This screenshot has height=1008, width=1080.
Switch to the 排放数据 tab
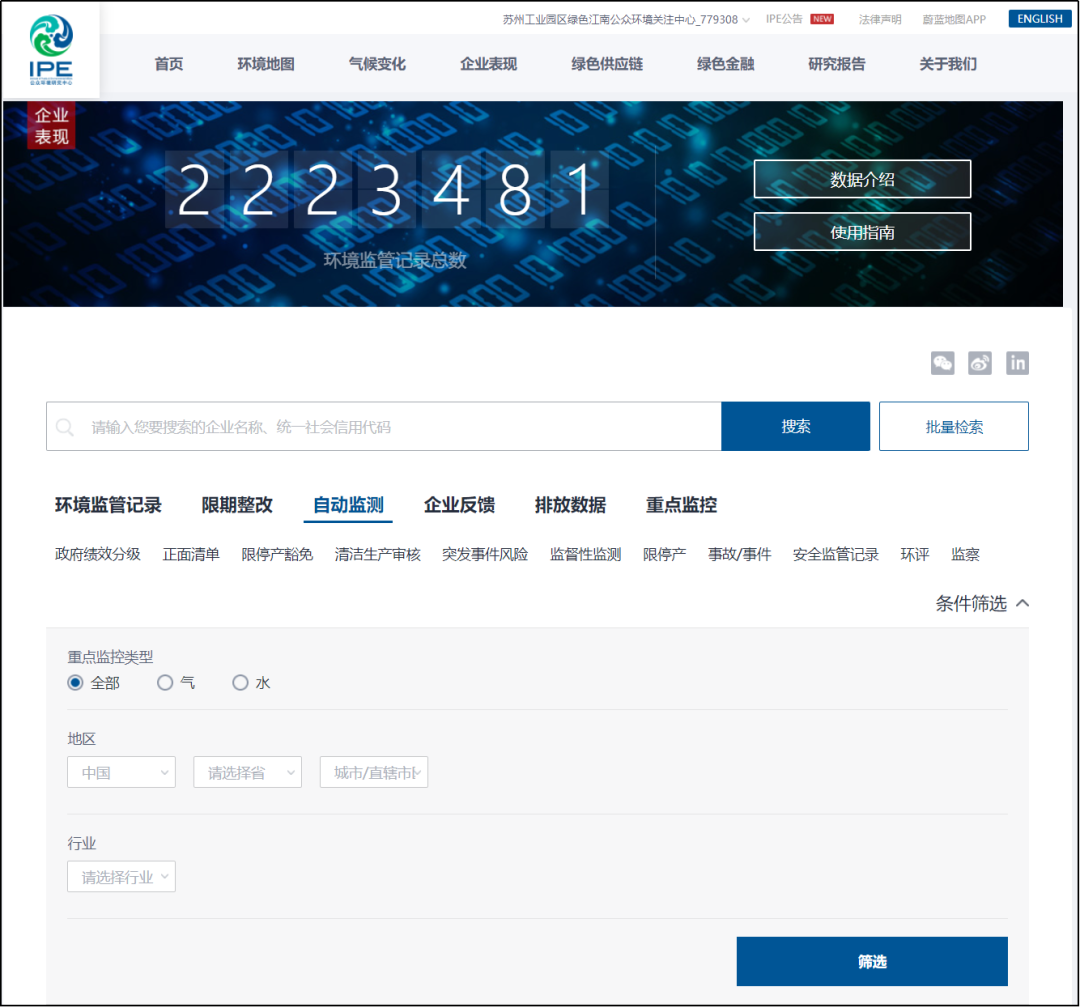(570, 505)
